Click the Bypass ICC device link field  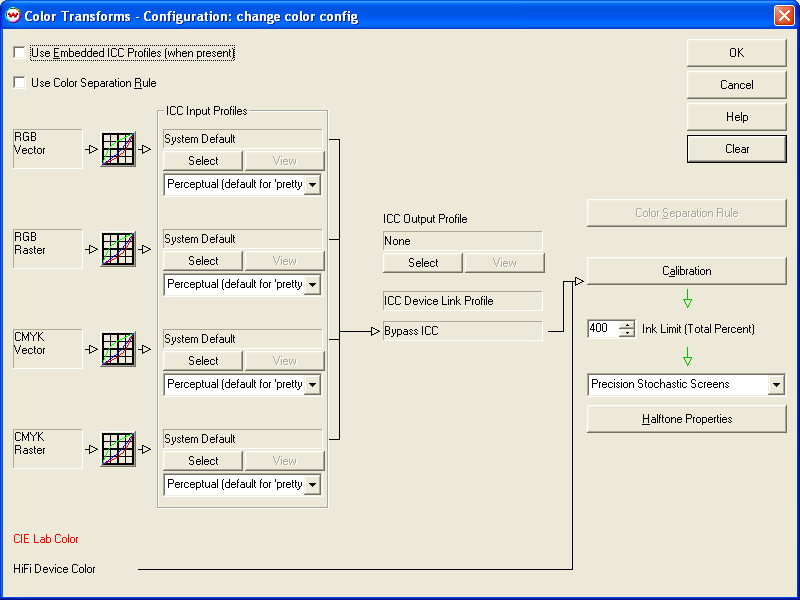(463, 331)
